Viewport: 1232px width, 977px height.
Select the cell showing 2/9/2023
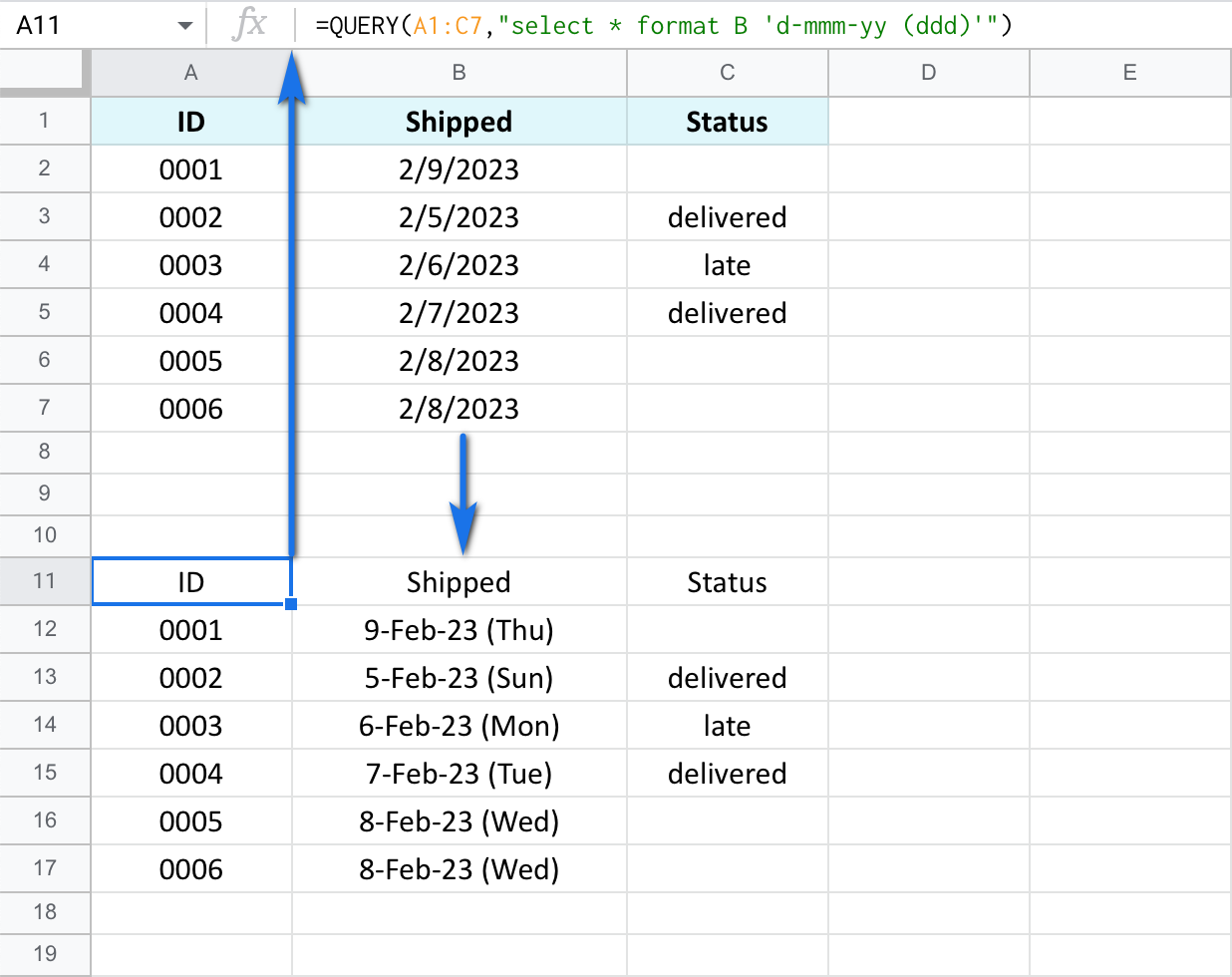[x=459, y=168]
